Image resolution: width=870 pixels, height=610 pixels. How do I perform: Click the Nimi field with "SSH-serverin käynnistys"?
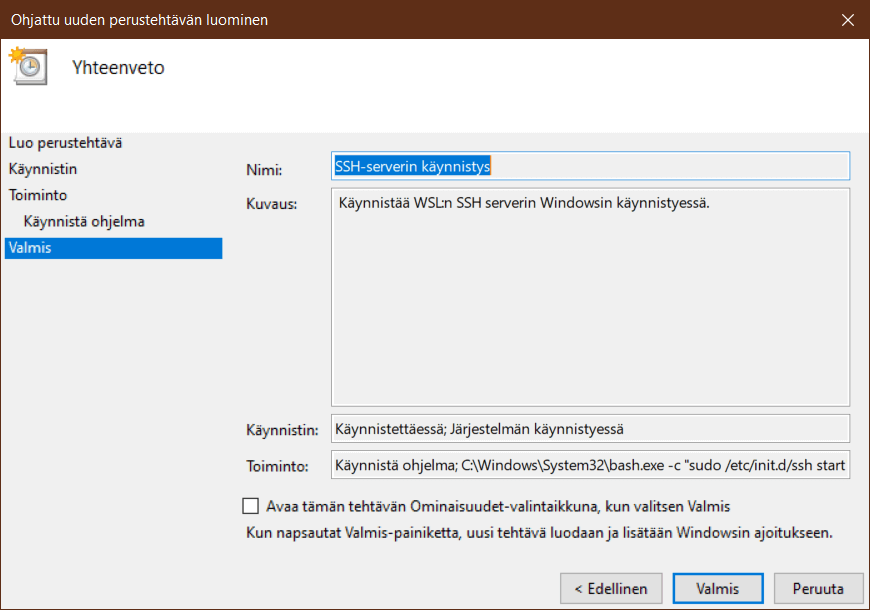click(x=590, y=166)
